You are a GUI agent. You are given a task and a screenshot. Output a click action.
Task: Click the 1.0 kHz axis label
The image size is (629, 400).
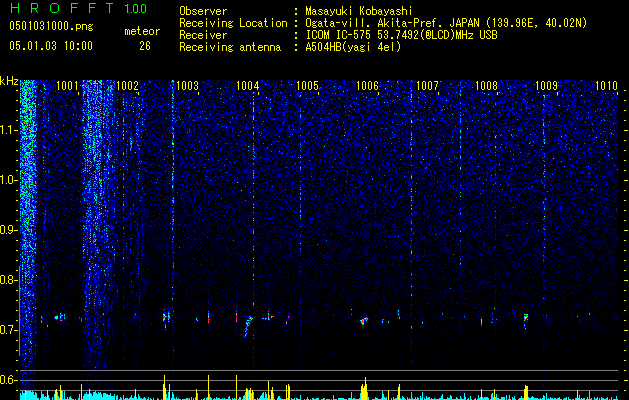(8, 180)
